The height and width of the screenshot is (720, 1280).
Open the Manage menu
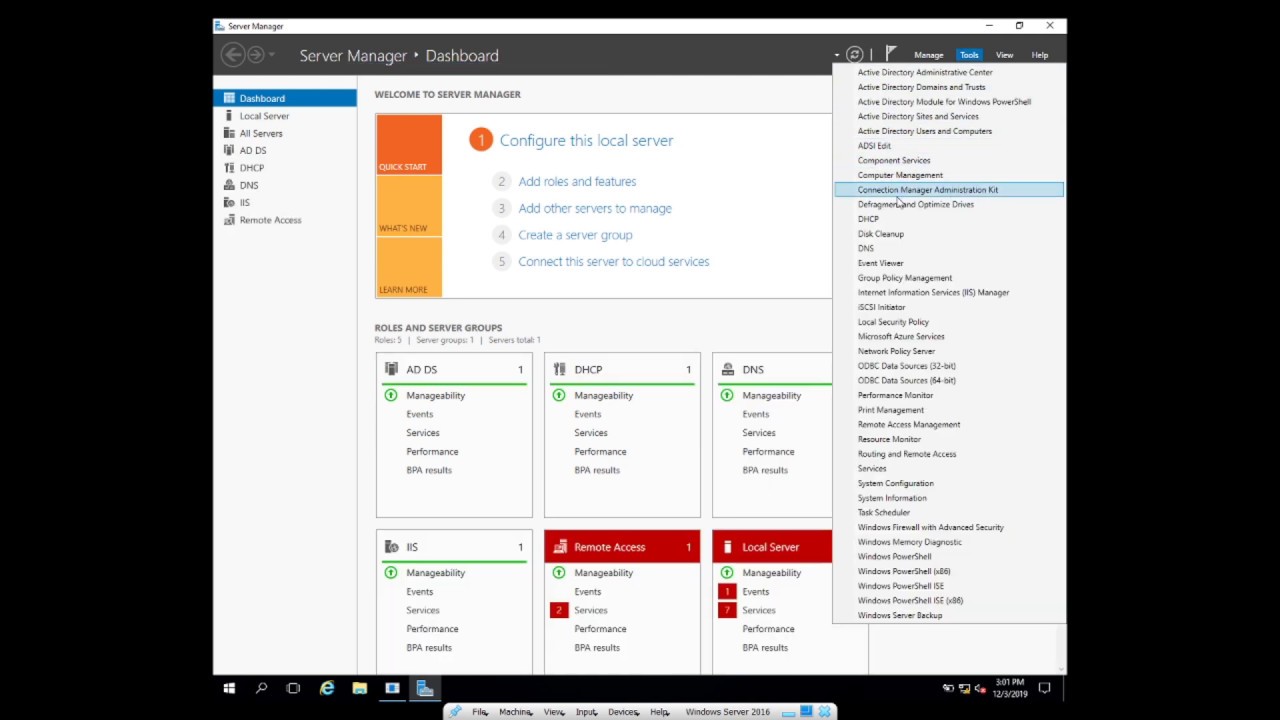point(928,55)
